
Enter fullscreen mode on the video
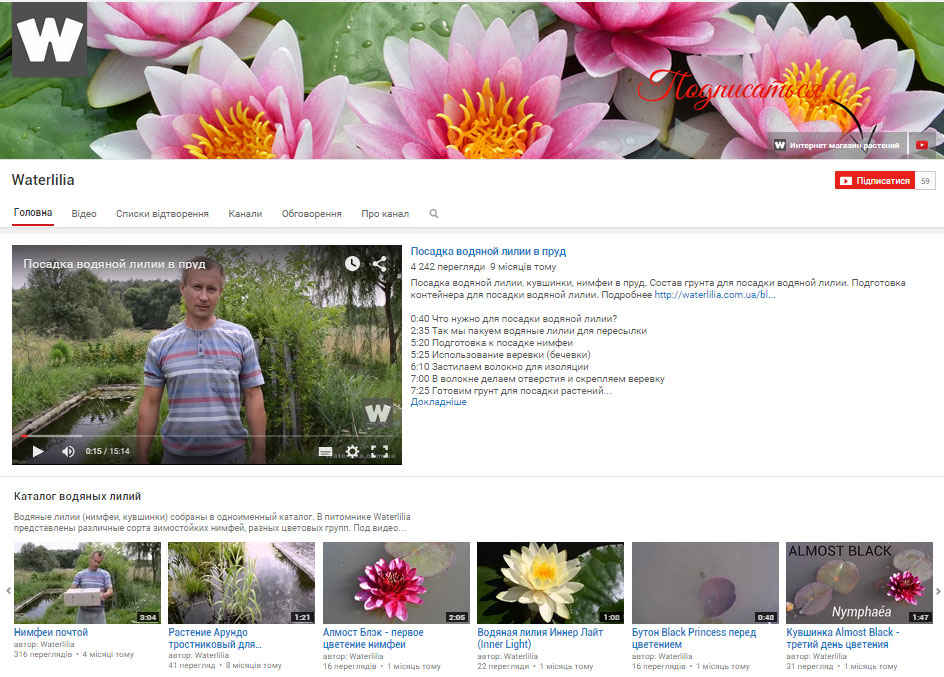(x=379, y=451)
